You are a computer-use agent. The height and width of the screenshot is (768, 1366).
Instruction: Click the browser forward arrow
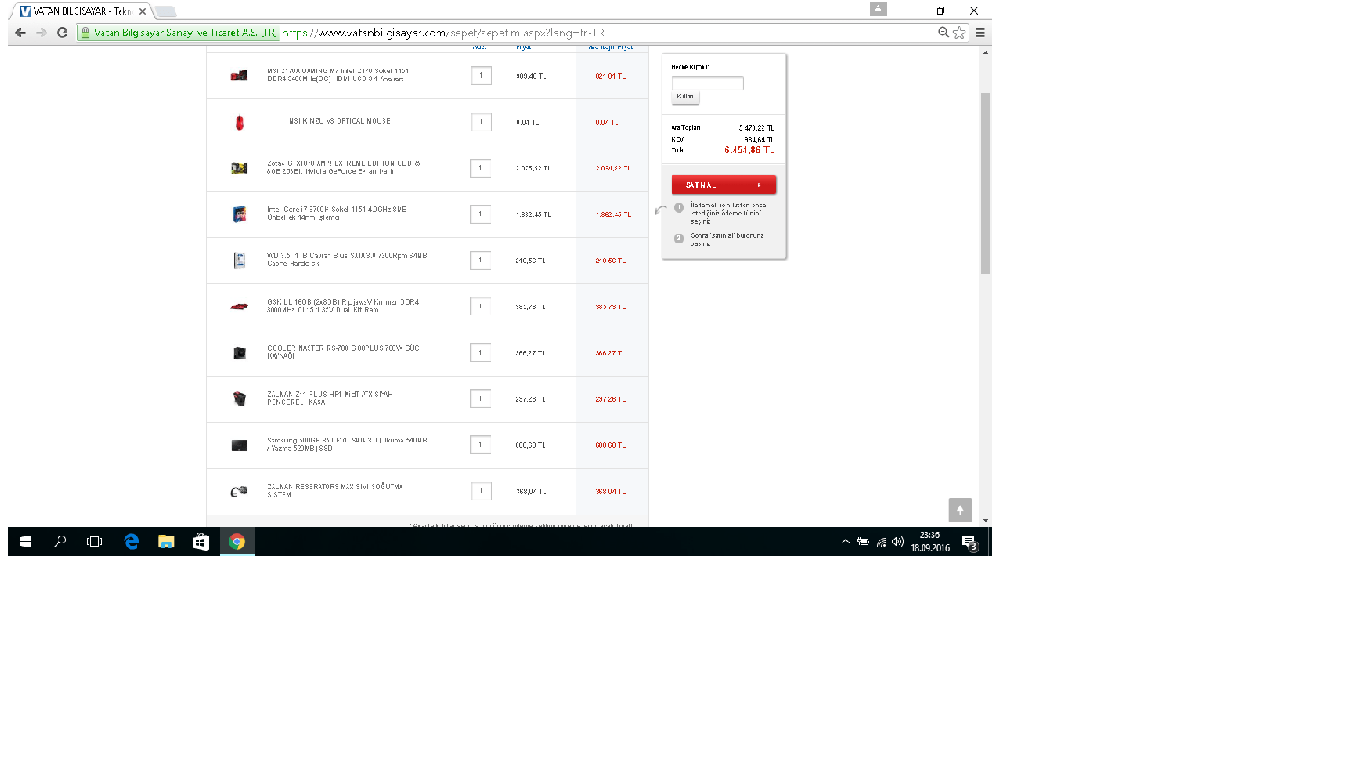coord(41,32)
